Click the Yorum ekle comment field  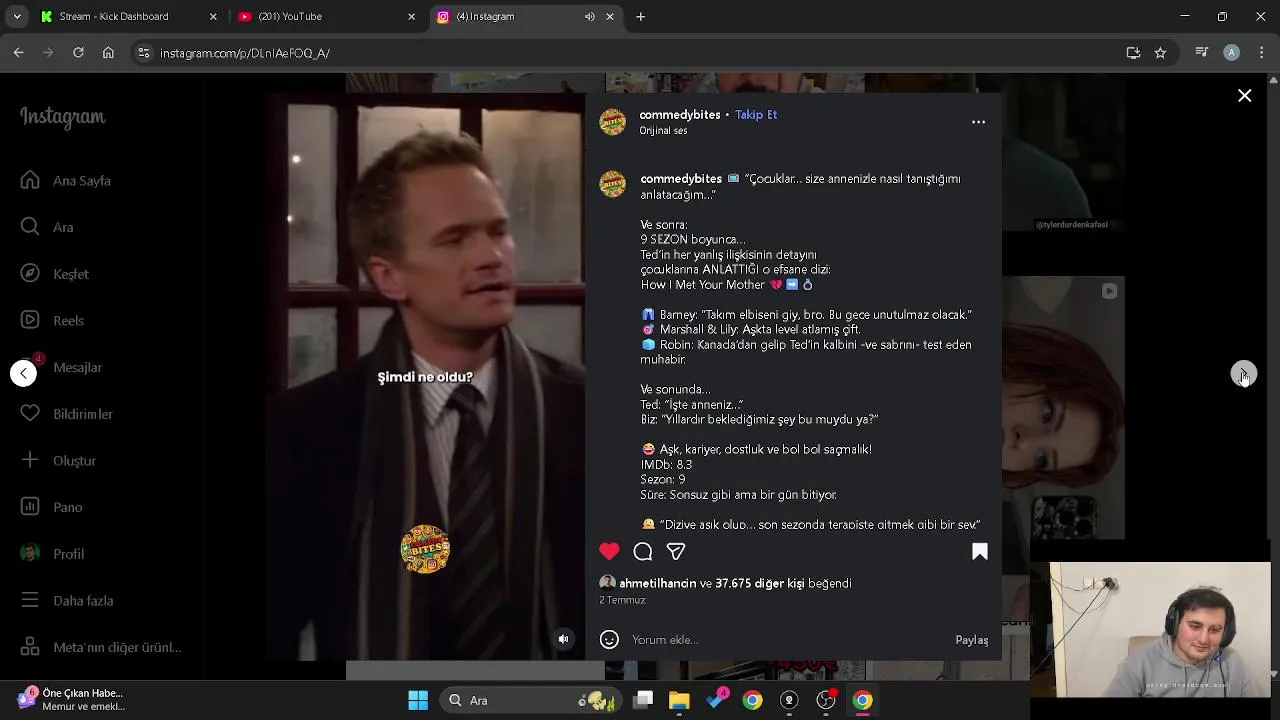(x=788, y=640)
